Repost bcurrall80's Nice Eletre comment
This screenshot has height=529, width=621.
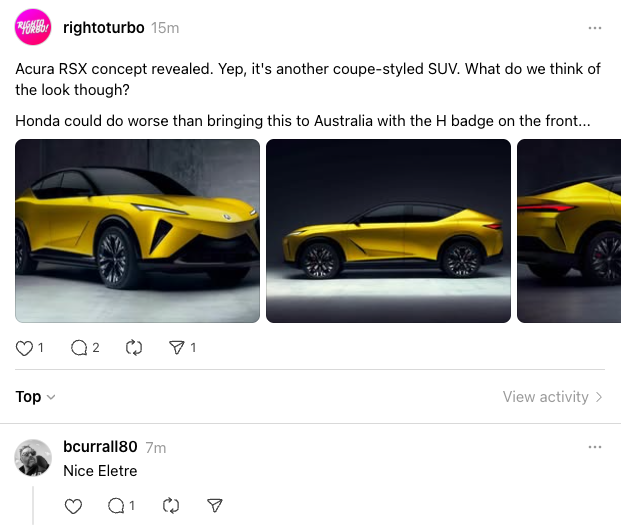171,506
